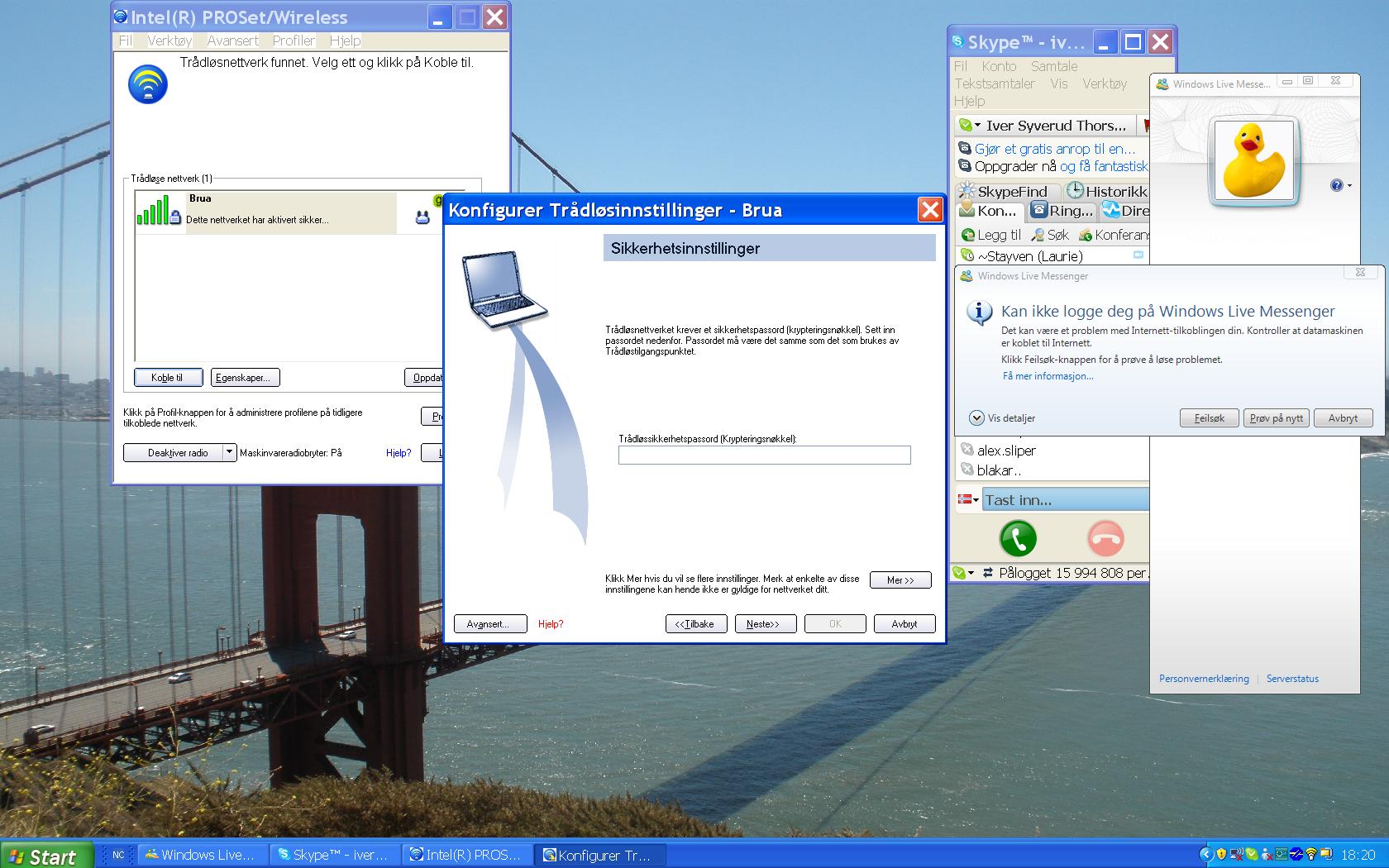Click the Messenger offline buddy tray icon
This screenshot has width=1389, height=868.
tap(1267, 855)
